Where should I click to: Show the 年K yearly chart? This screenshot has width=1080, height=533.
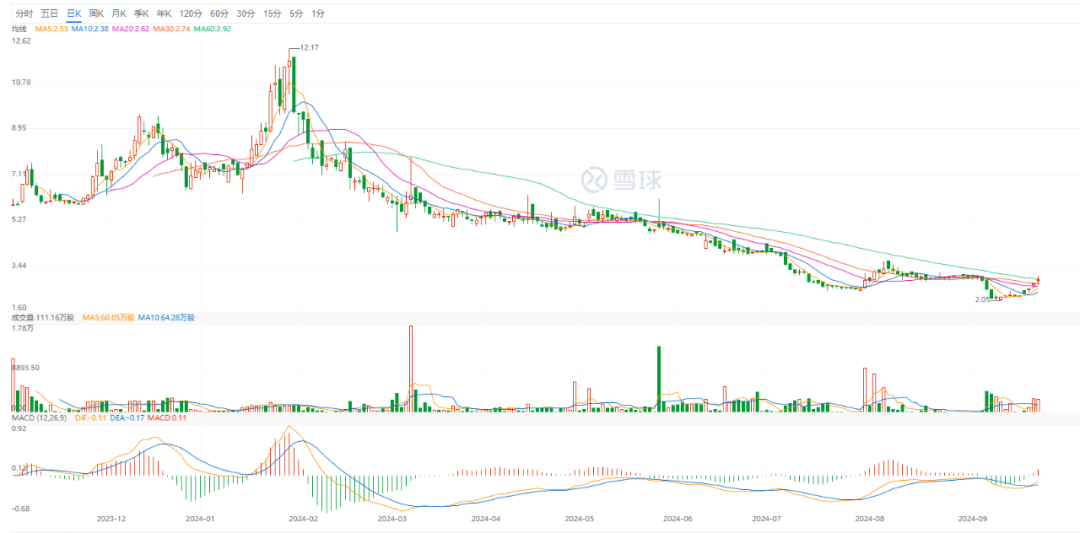pyautogui.click(x=165, y=14)
